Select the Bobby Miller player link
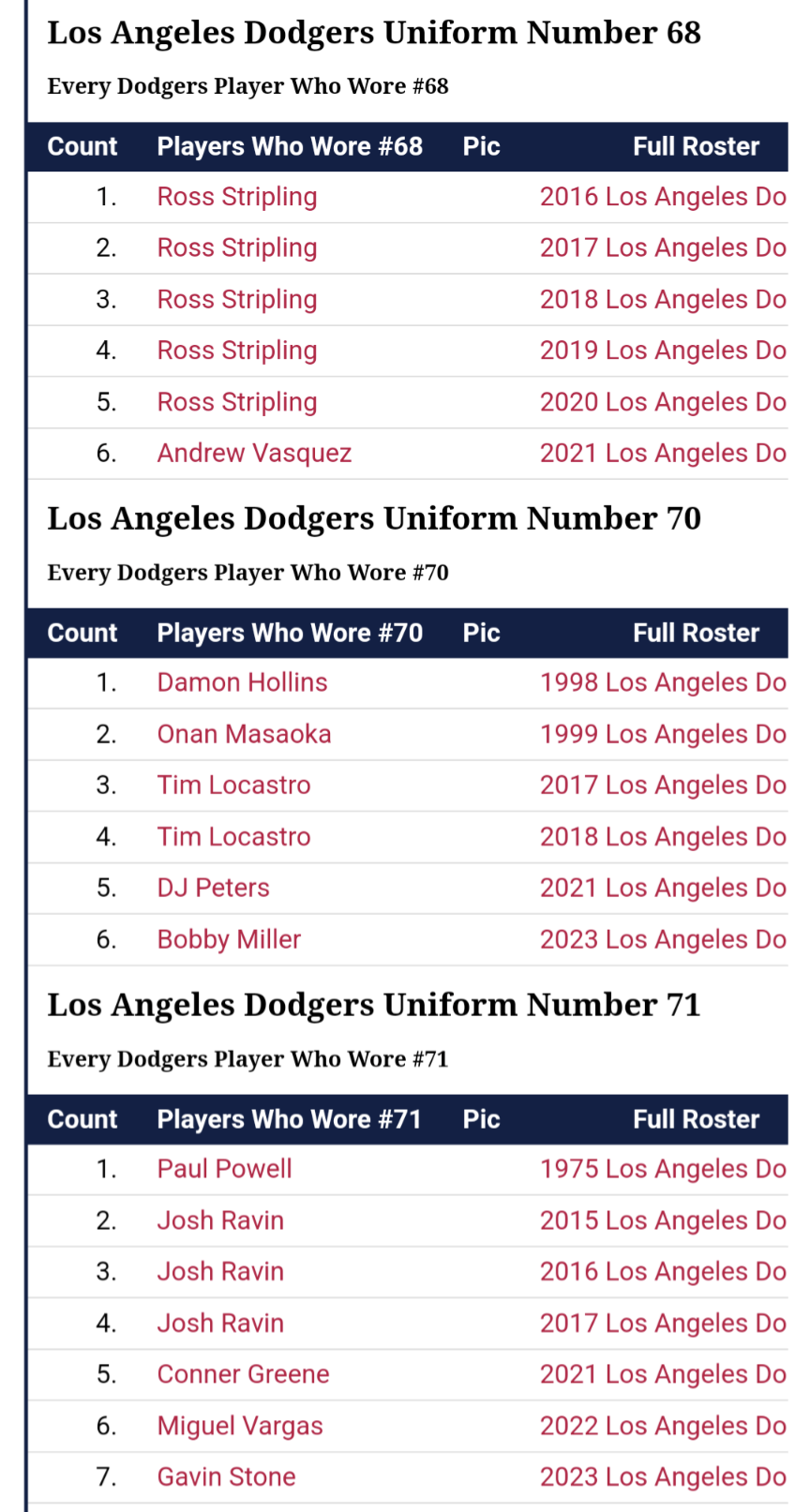Screen dimensions: 810x1512 coord(229,939)
